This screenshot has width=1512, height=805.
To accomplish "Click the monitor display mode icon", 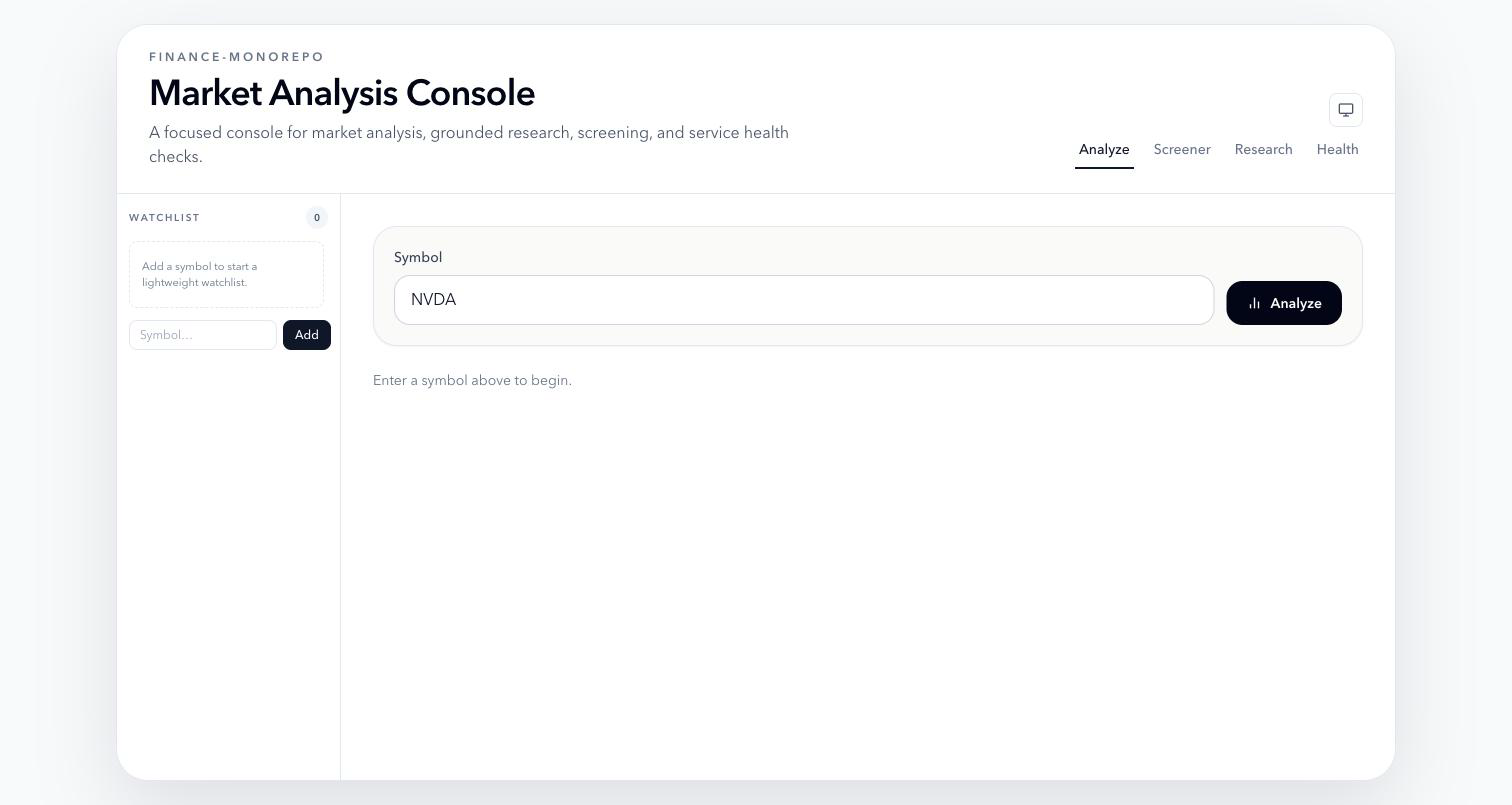I will point(1346,110).
